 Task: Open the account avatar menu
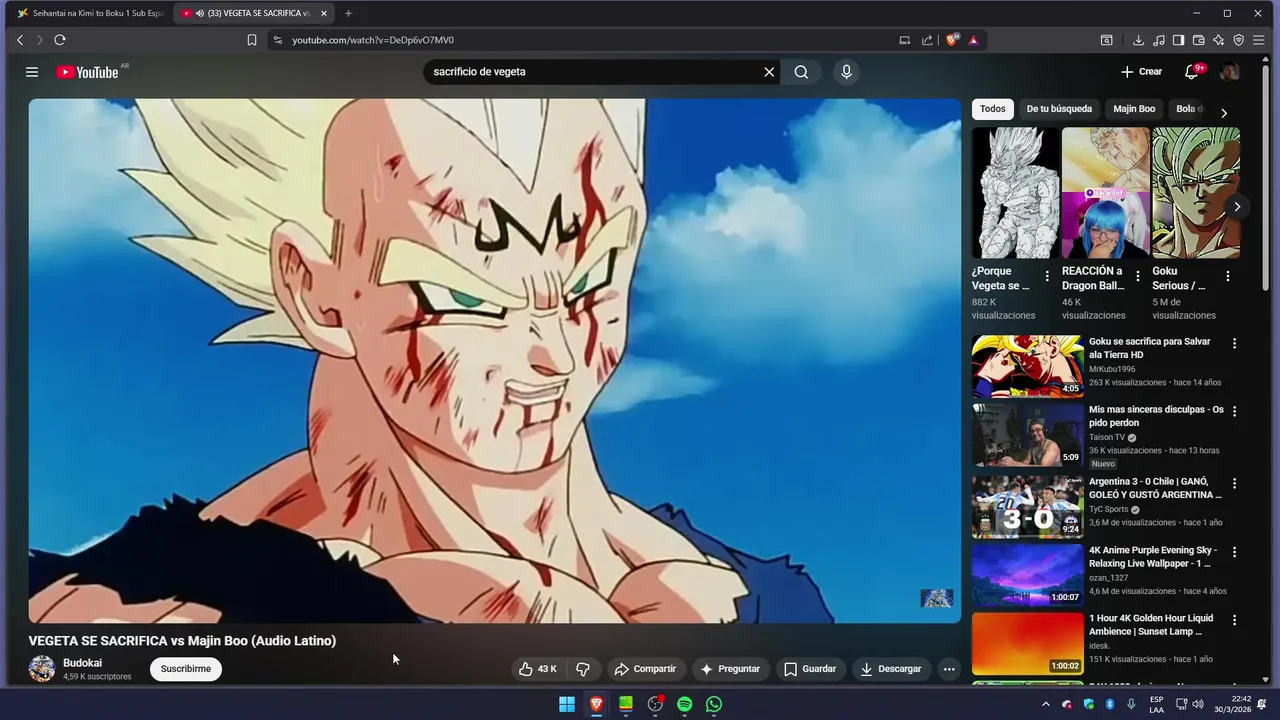pos(1230,72)
